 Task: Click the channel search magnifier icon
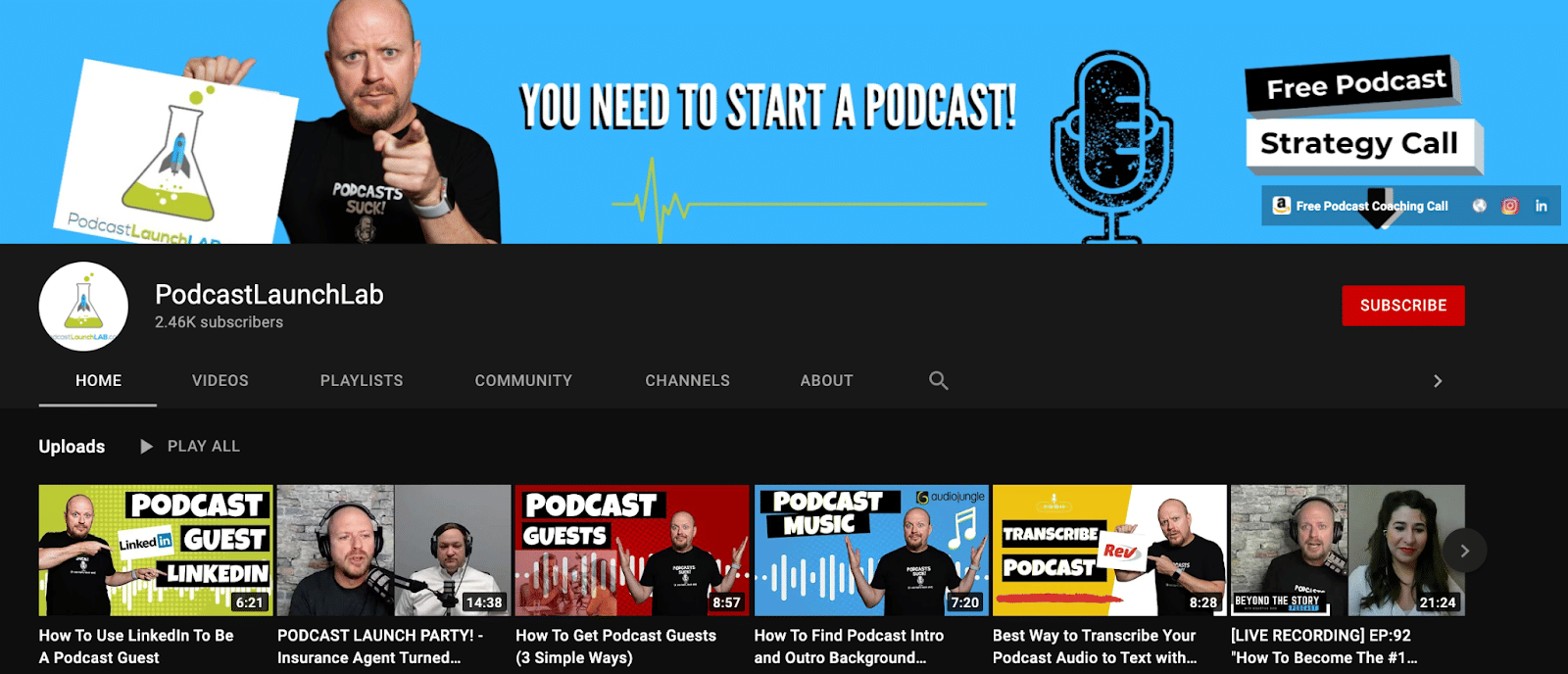[938, 380]
